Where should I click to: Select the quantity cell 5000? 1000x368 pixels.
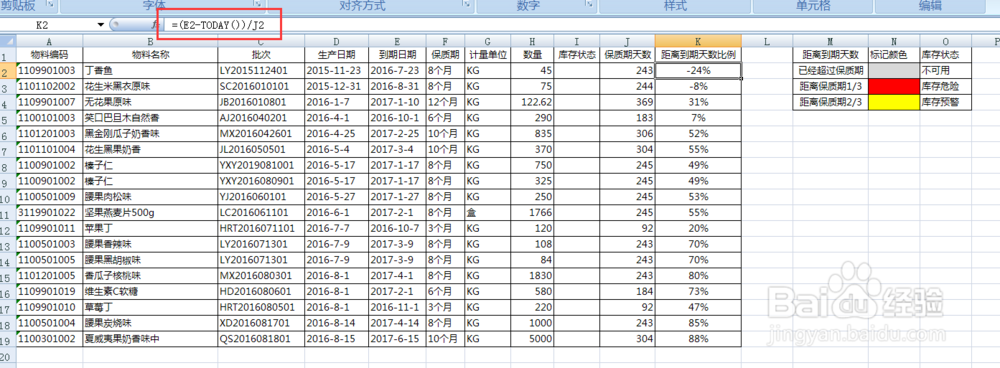pos(532,340)
